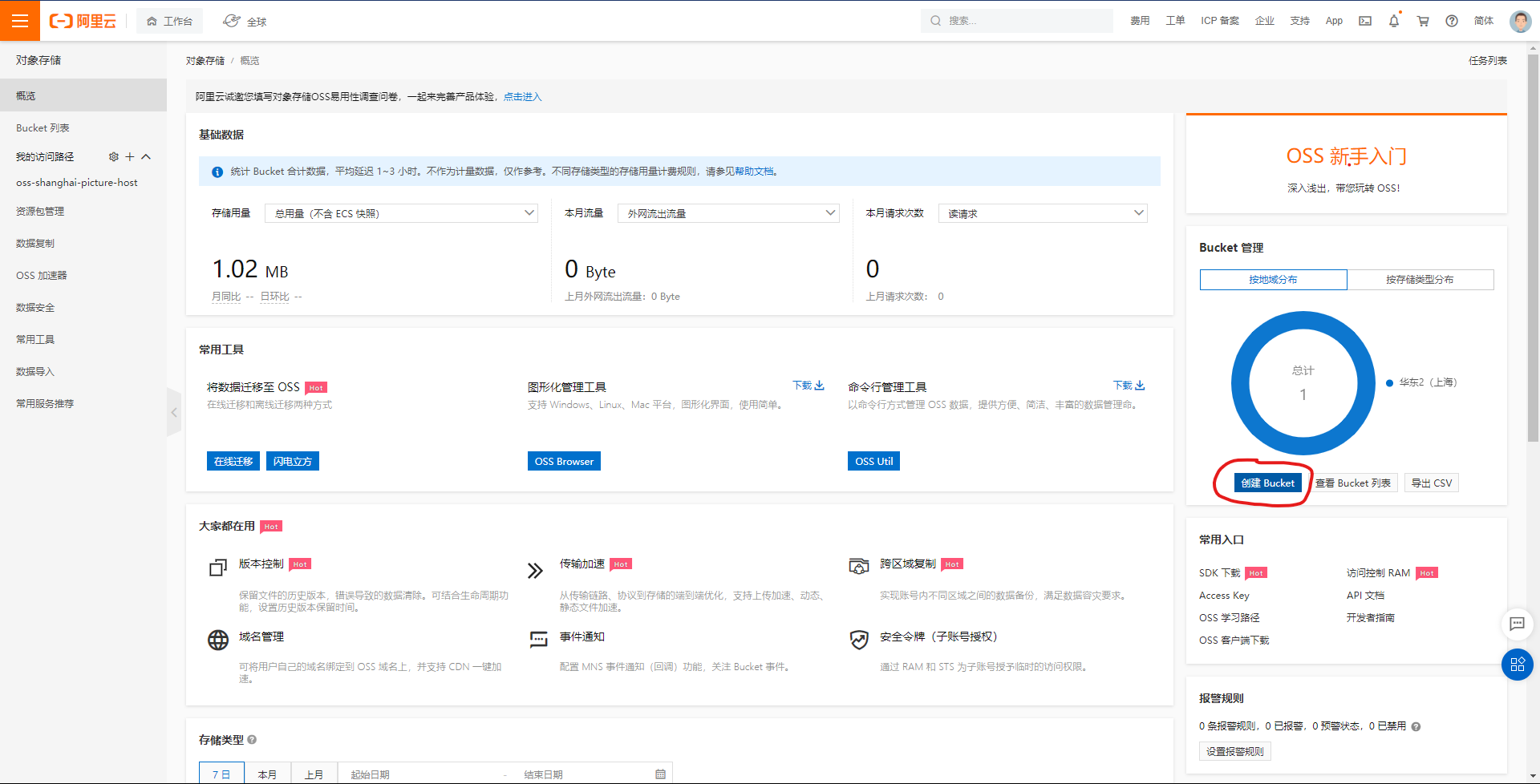Open the orange hamburger main menu

coord(20,21)
